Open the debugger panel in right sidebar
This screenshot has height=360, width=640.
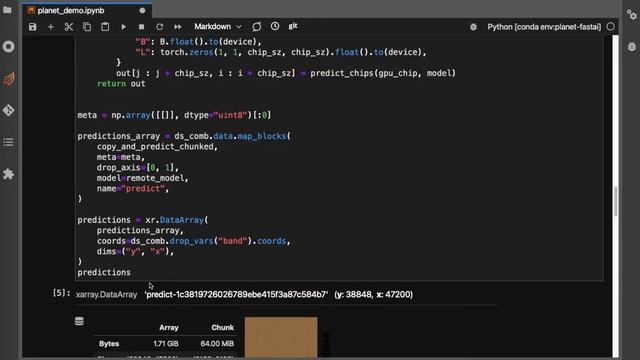(632, 47)
